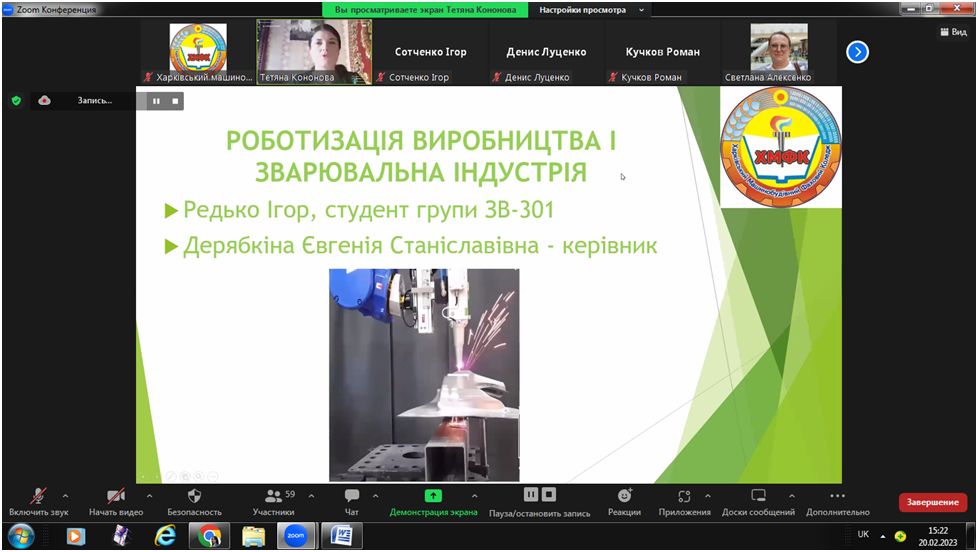
Task: Click the screen sharing notice banner
Action: (x=425, y=10)
